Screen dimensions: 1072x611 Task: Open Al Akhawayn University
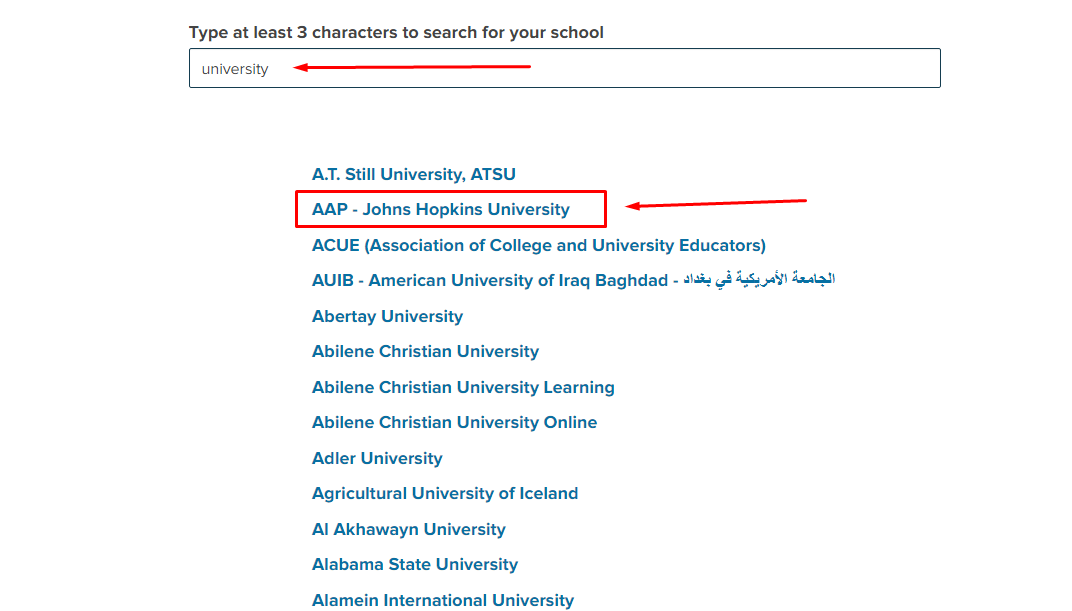[x=409, y=529]
